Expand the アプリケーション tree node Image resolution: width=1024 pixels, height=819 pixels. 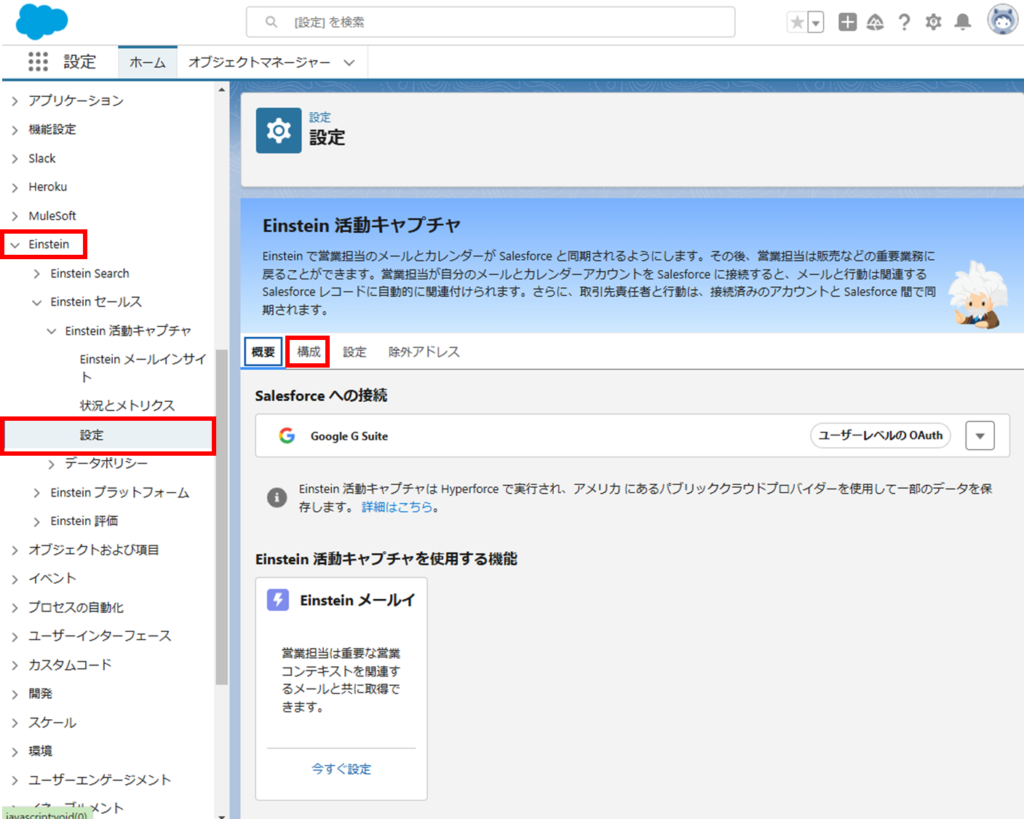(14, 101)
